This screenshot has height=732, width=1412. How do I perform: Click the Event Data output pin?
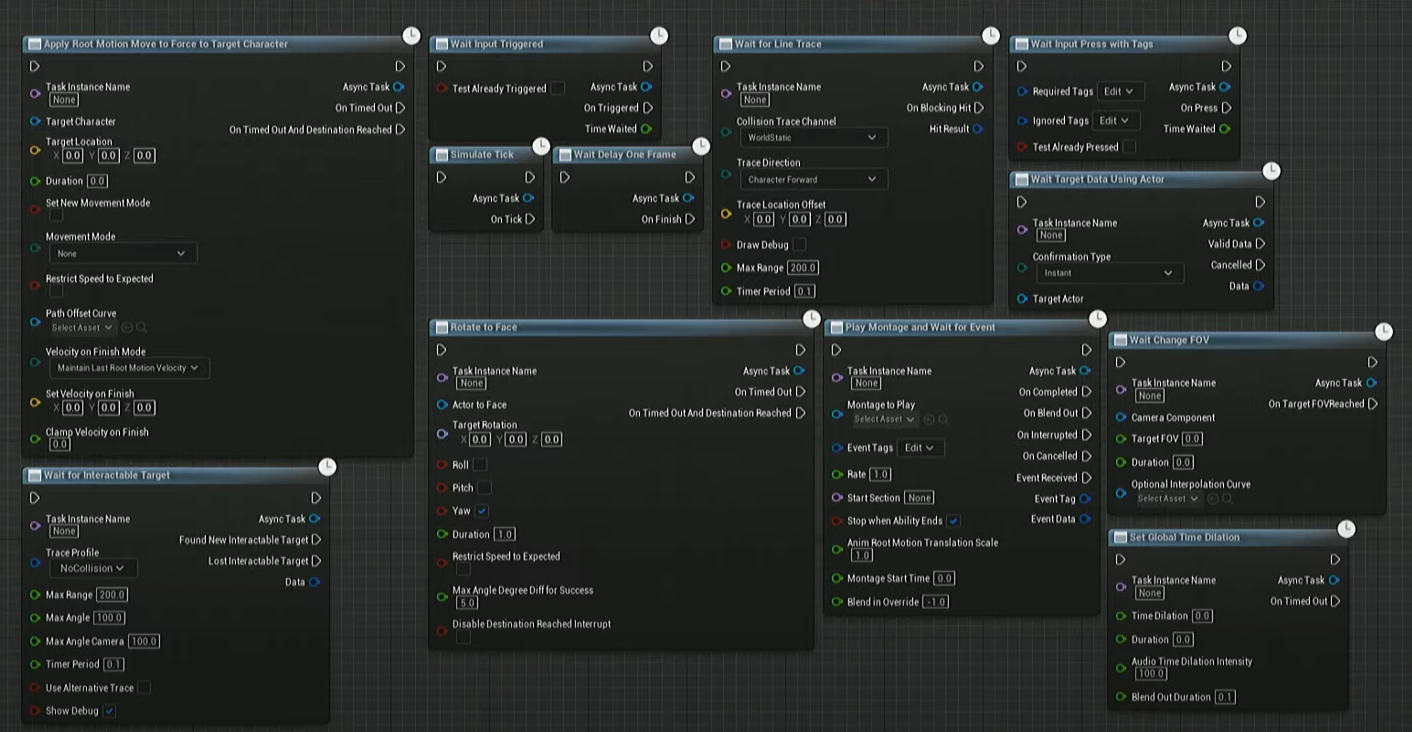(1085, 519)
